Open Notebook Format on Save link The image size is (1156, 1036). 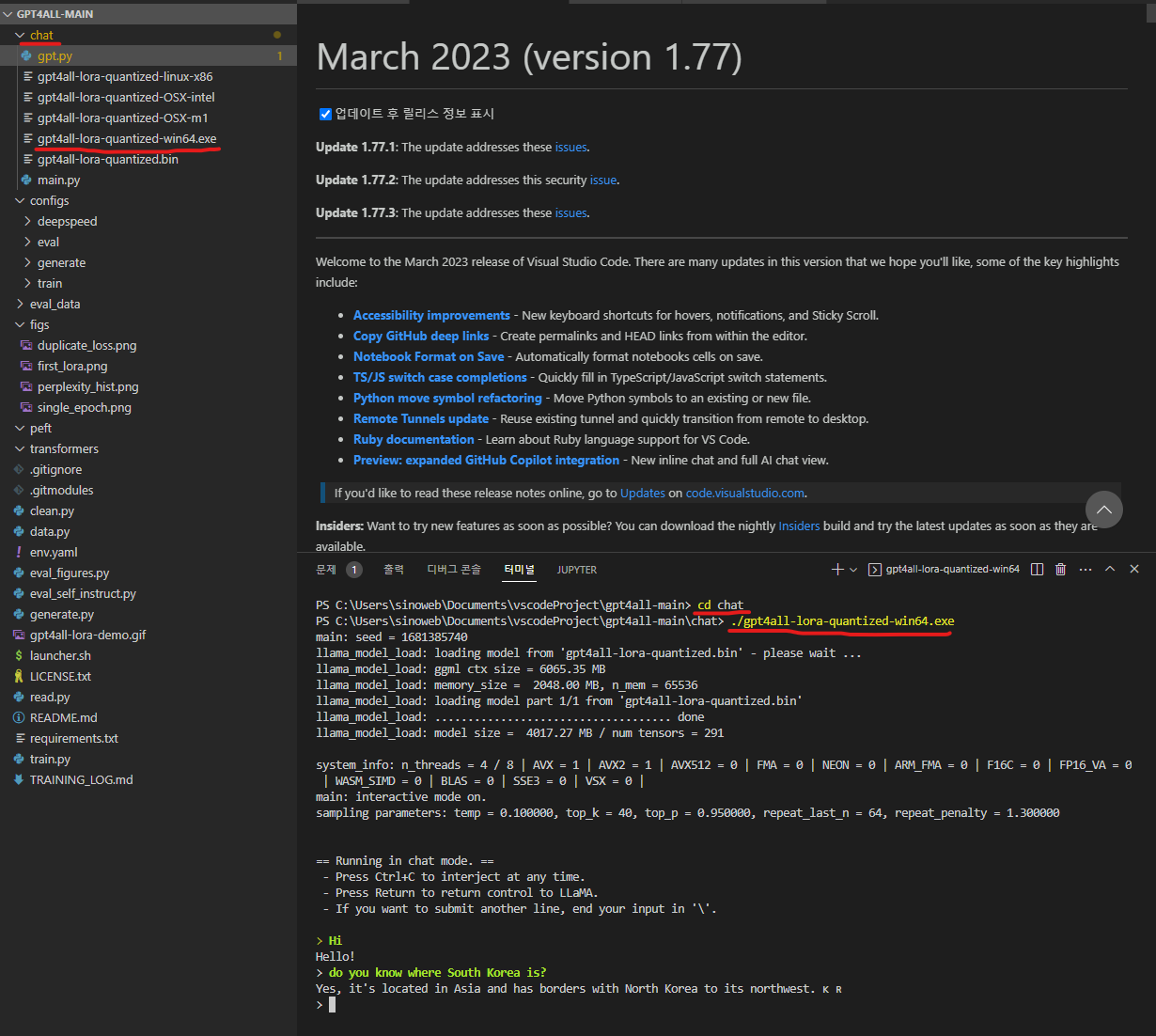(x=429, y=356)
